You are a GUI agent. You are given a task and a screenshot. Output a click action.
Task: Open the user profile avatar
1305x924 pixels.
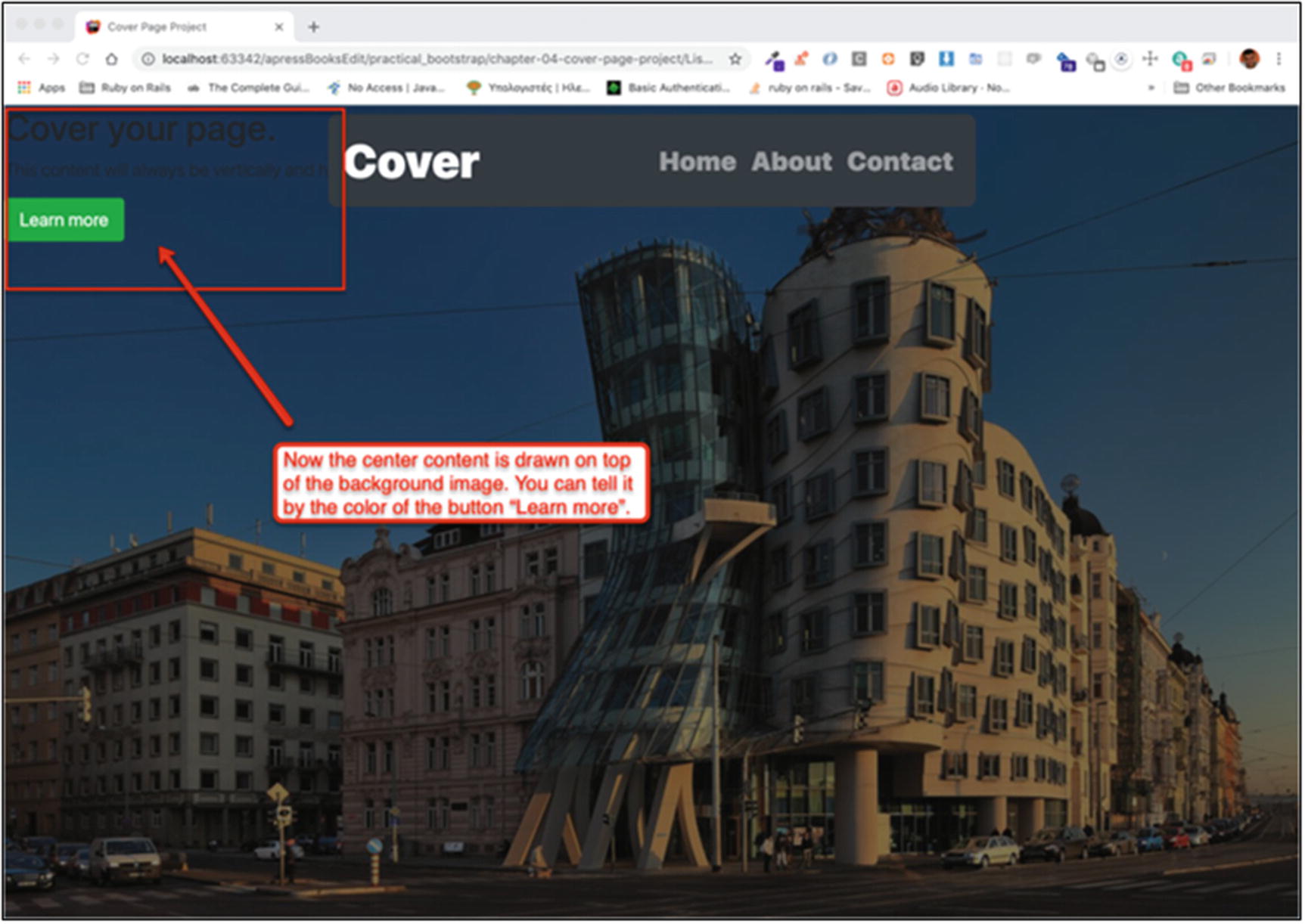(x=1250, y=59)
